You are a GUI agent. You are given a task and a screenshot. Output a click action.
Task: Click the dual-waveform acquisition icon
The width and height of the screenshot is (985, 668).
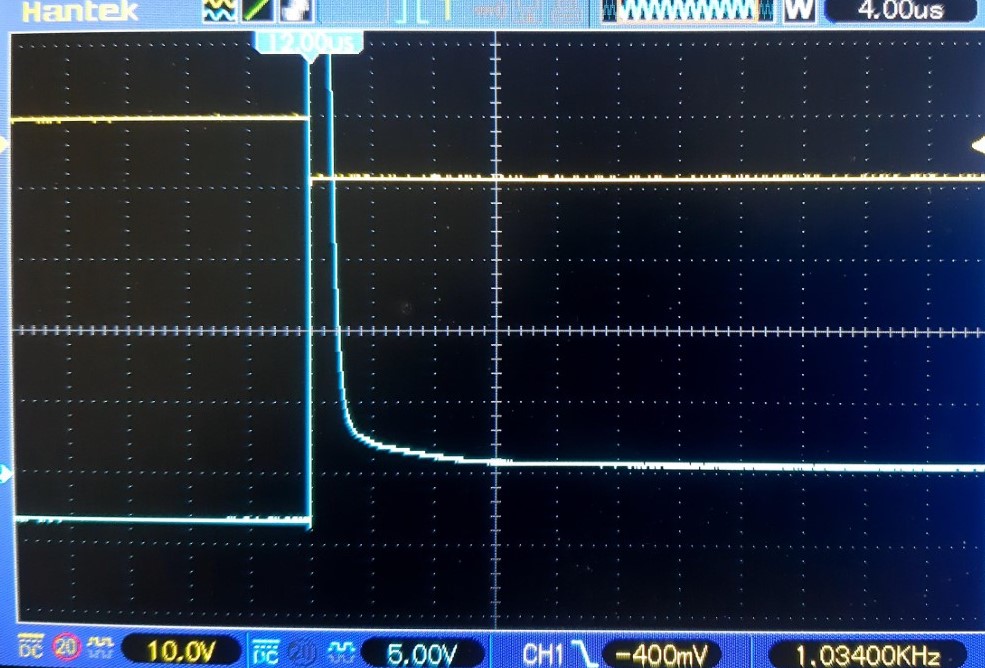[220, 10]
